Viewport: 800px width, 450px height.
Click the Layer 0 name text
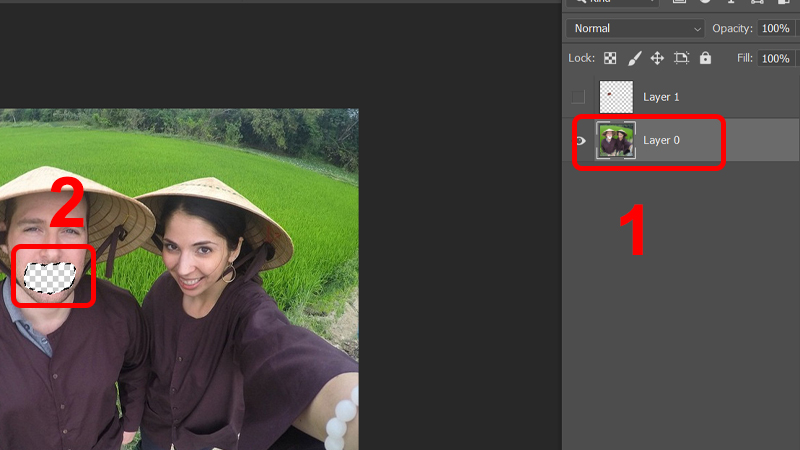coord(661,140)
